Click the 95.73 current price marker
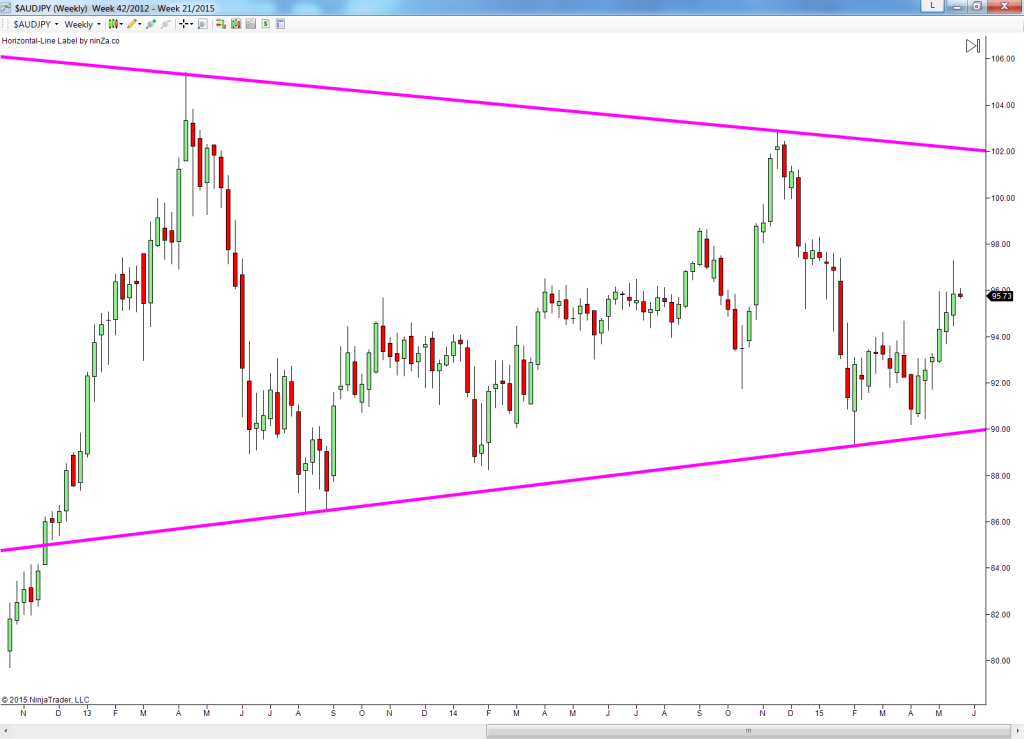 (1000, 296)
